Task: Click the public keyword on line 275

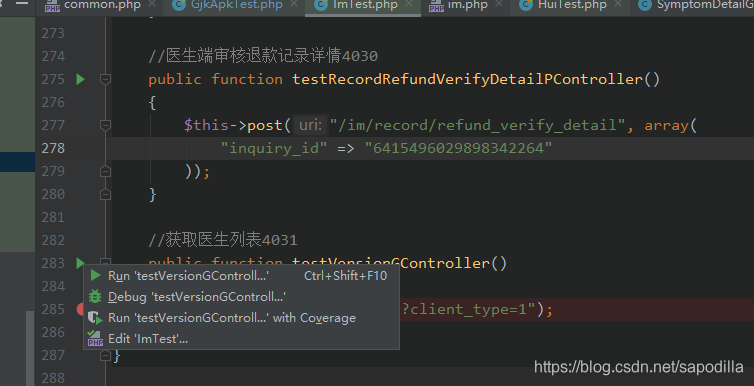Action: pos(175,79)
